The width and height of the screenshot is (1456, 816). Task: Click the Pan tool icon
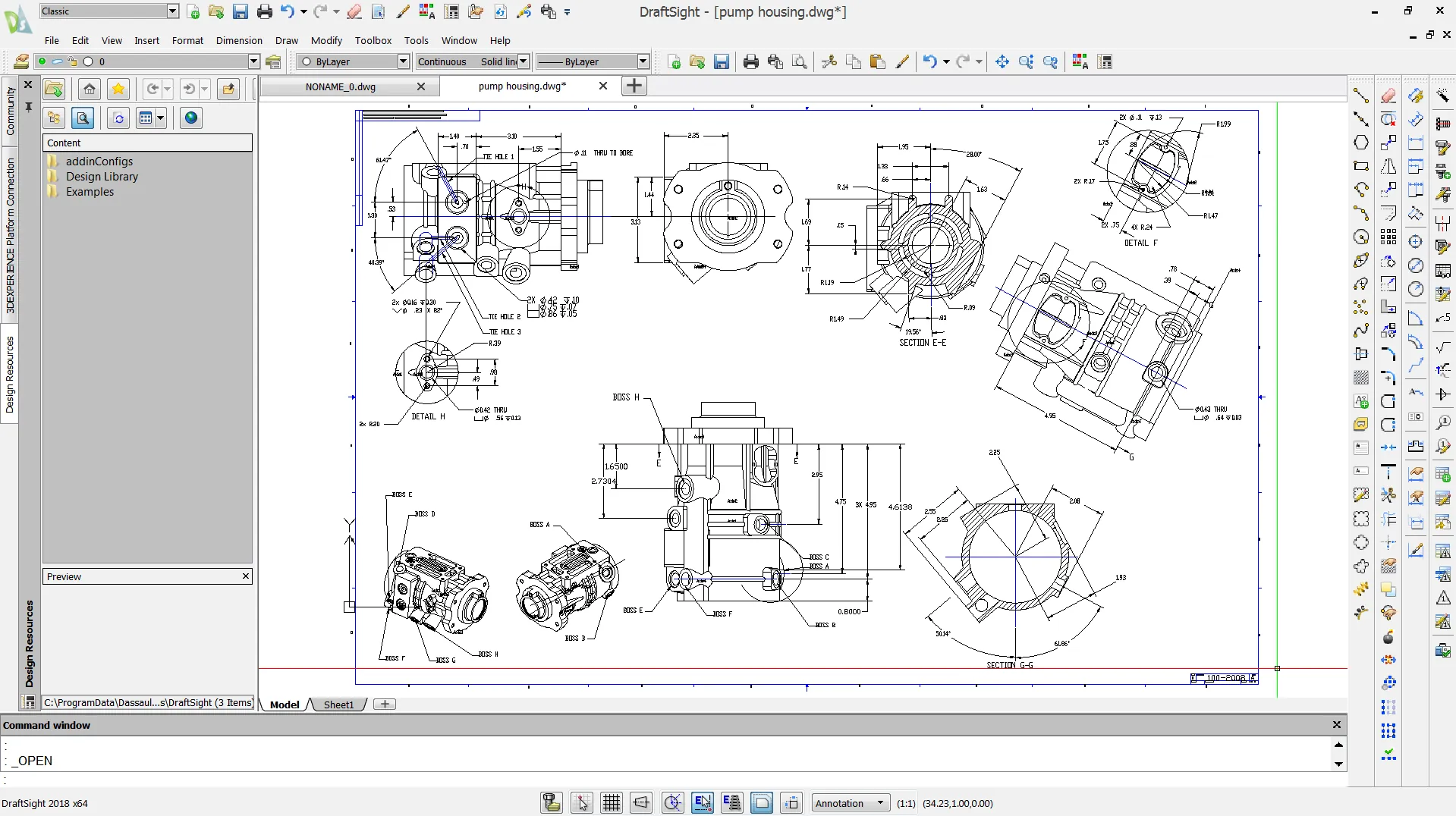[1002, 62]
